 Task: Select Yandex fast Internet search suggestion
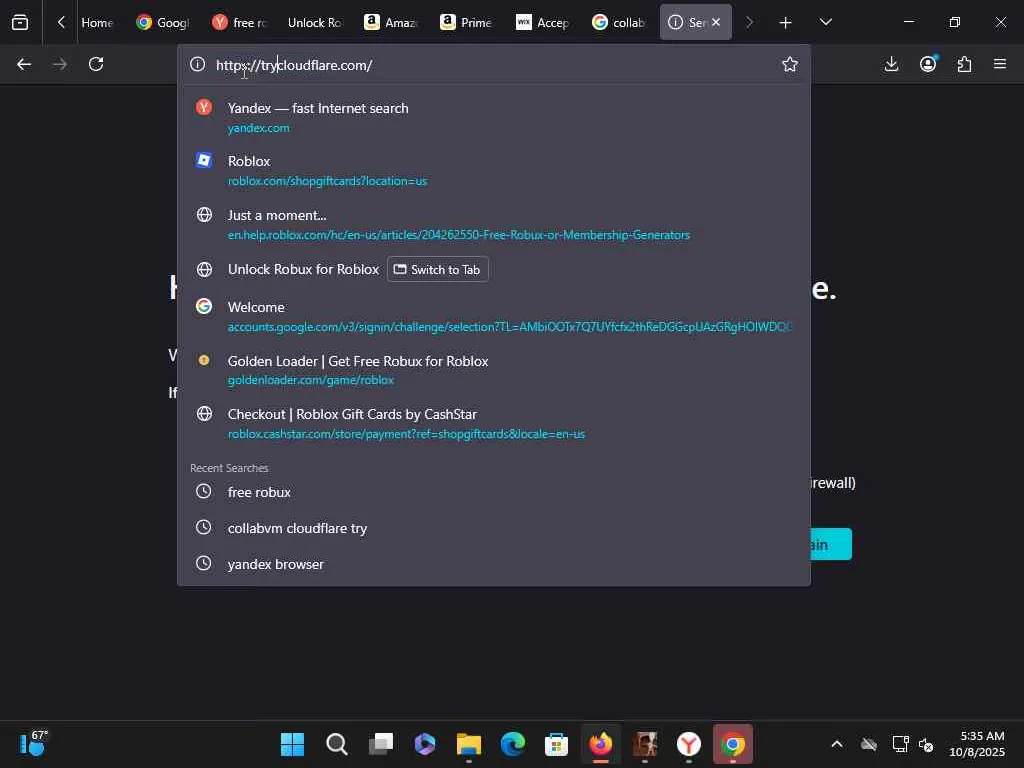pyautogui.click(x=494, y=118)
